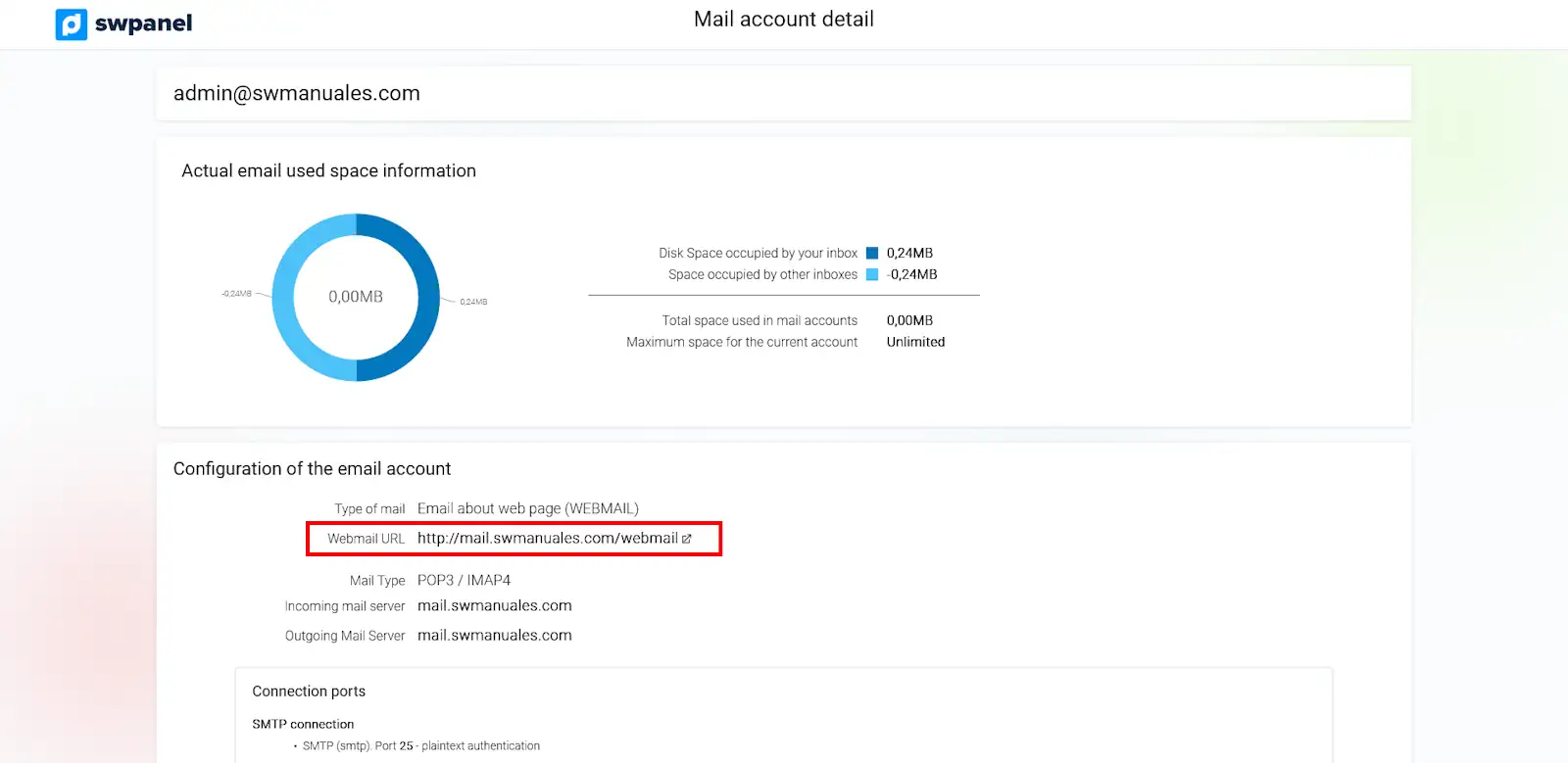Click the swpanel logo icon
The height and width of the screenshot is (763, 1568).
pyautogui.click(x=72, y=24)
